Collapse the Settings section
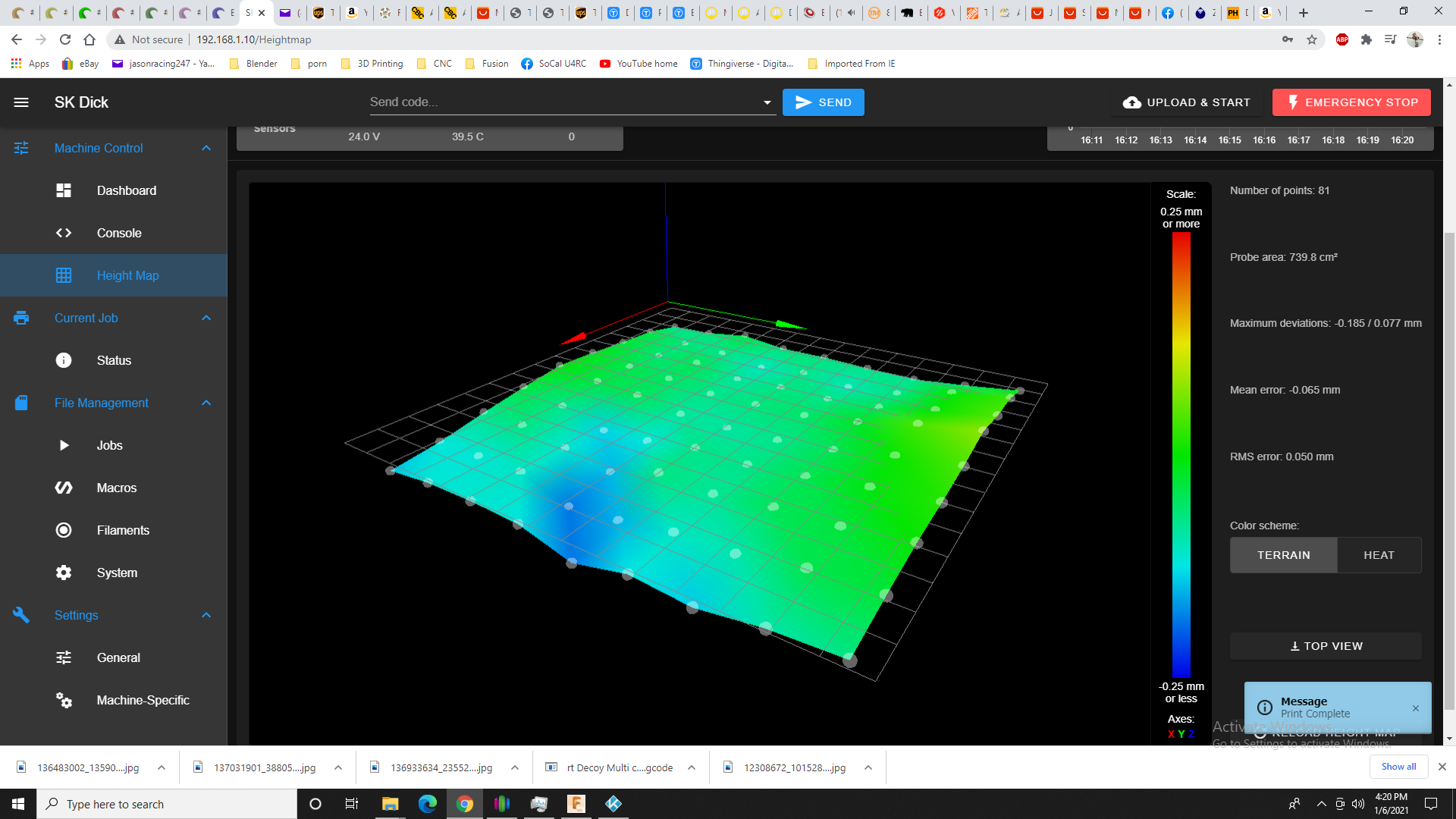The width and height of the screenshot is (1456, 819). (206, 615)
